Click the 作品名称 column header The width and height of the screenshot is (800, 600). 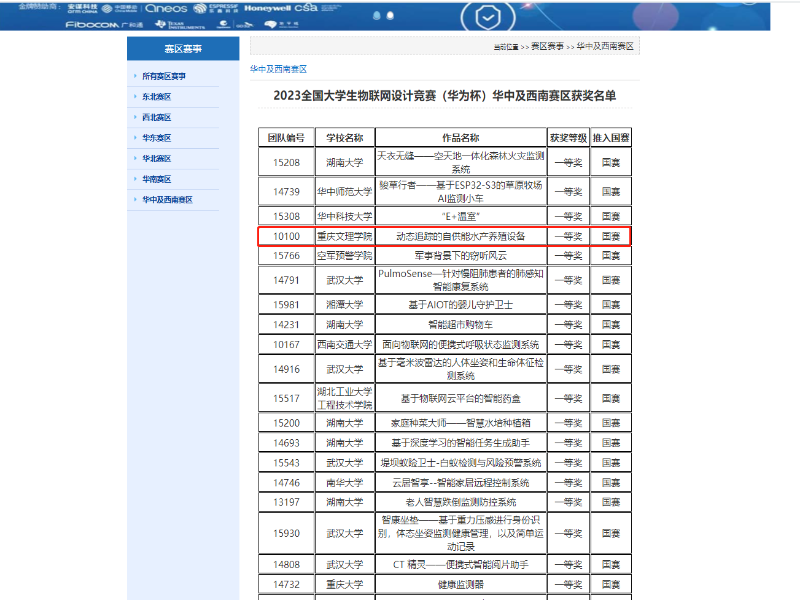point(460,137)
